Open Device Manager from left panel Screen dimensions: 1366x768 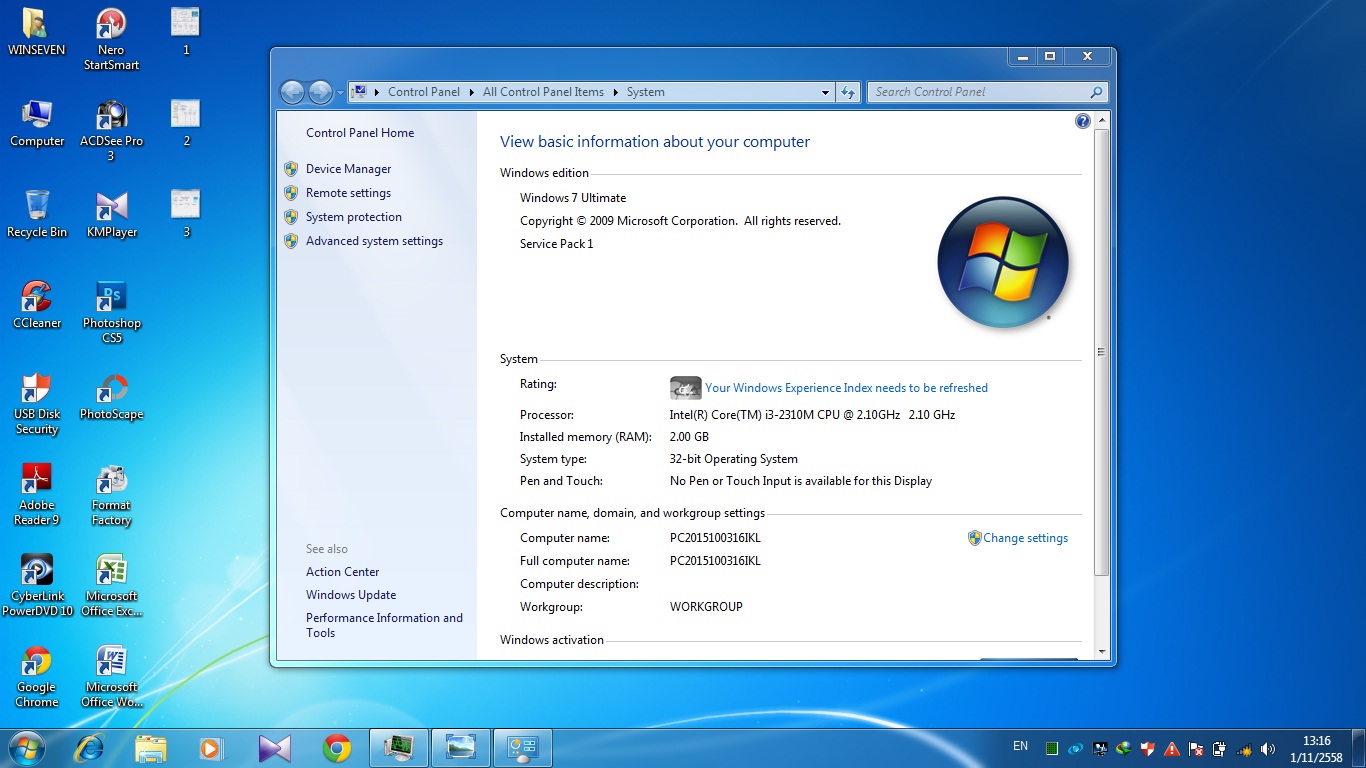tap(348, 169)
